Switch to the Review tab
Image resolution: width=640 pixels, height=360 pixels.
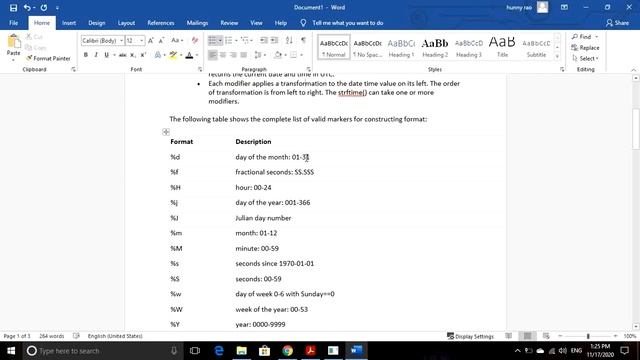coord(229,23)
